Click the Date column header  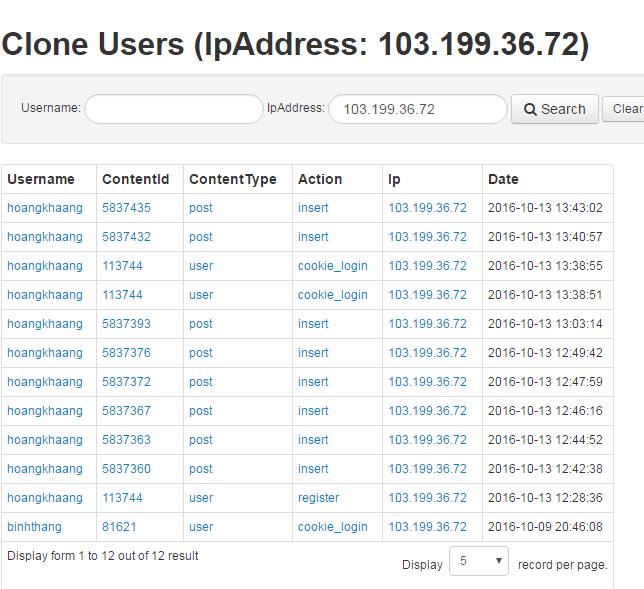pyautogui.click(x=503, y=179)
